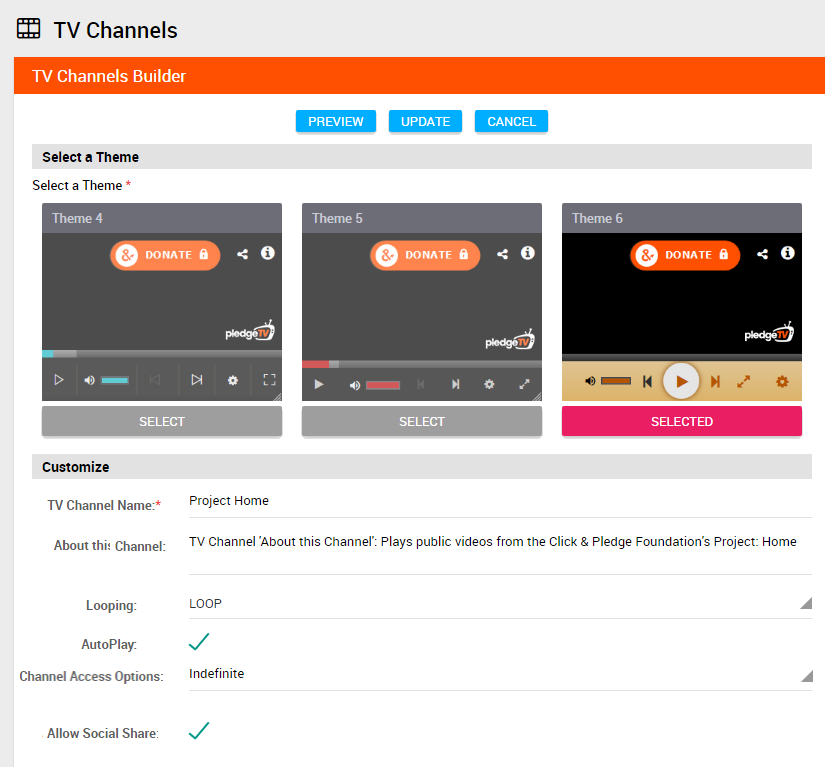The height and width of the screenshot is (767, 825).
Task: Click the Theme 5 Donate button
Action: click(425, 255)
